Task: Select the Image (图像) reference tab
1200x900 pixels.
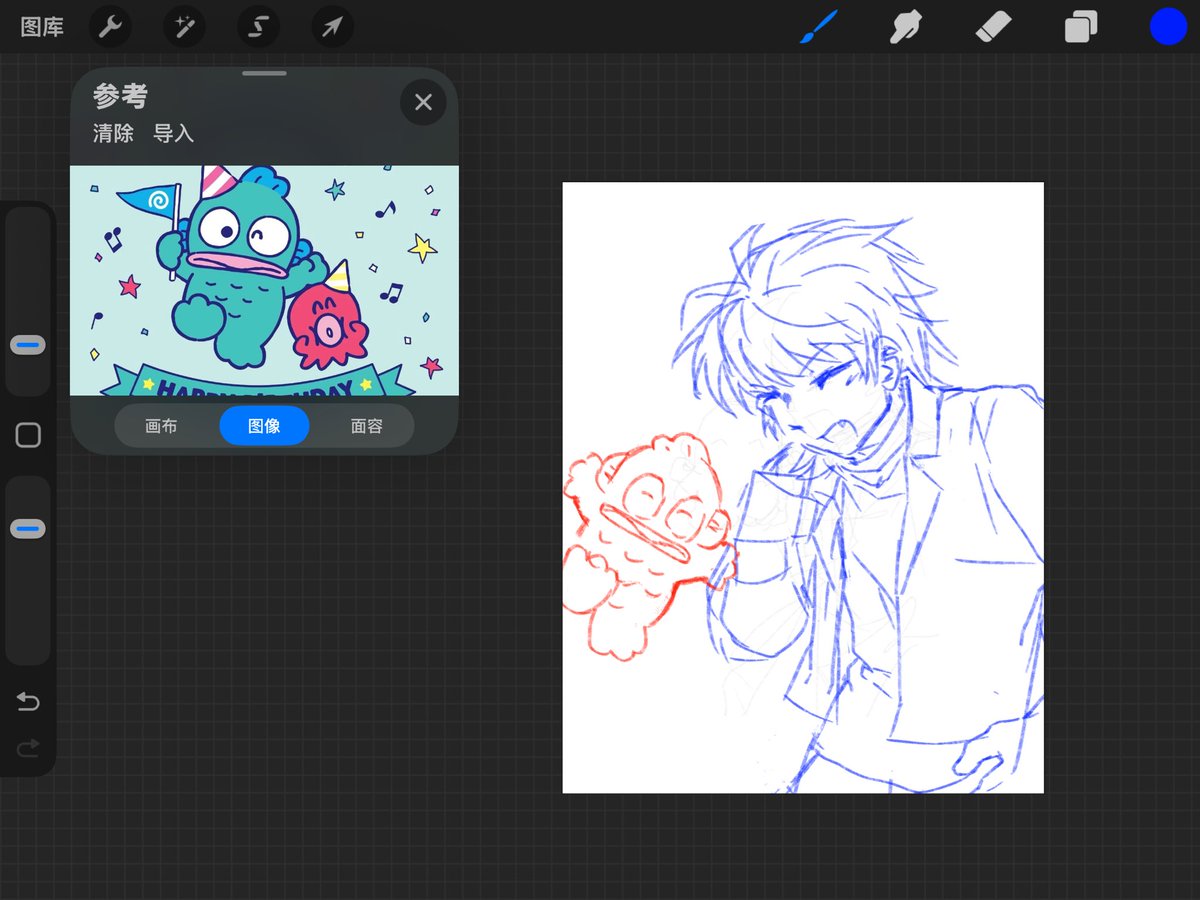Action: point(264,426)
